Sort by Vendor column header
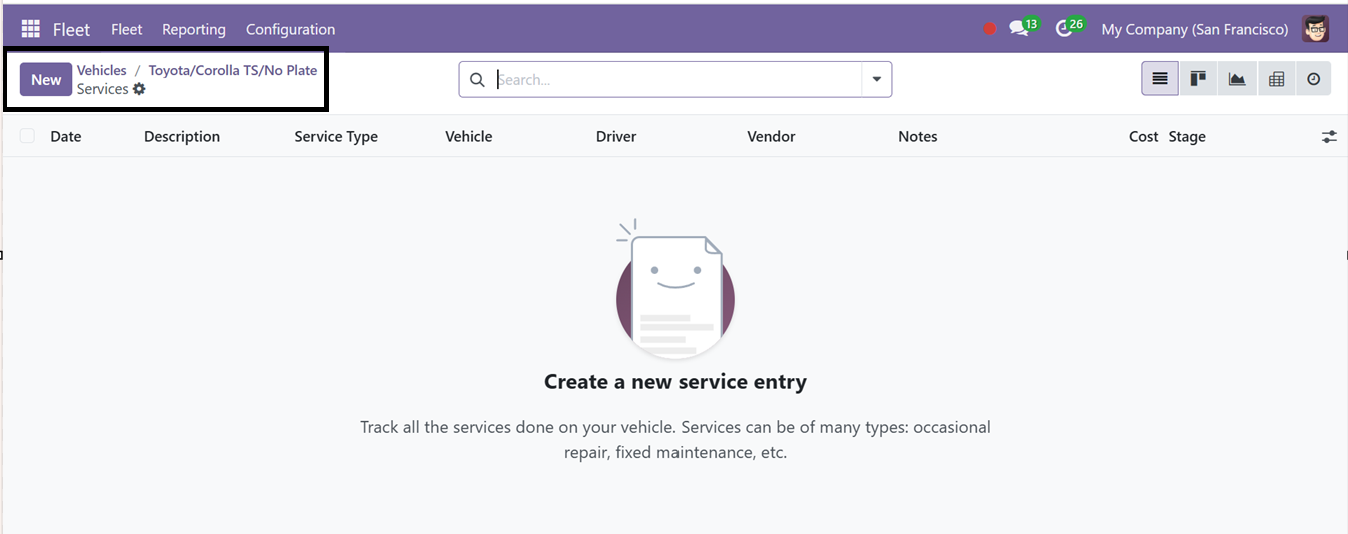Image resolution: width=1348 pixels, height=534 pixels. (x=771, y=136)
